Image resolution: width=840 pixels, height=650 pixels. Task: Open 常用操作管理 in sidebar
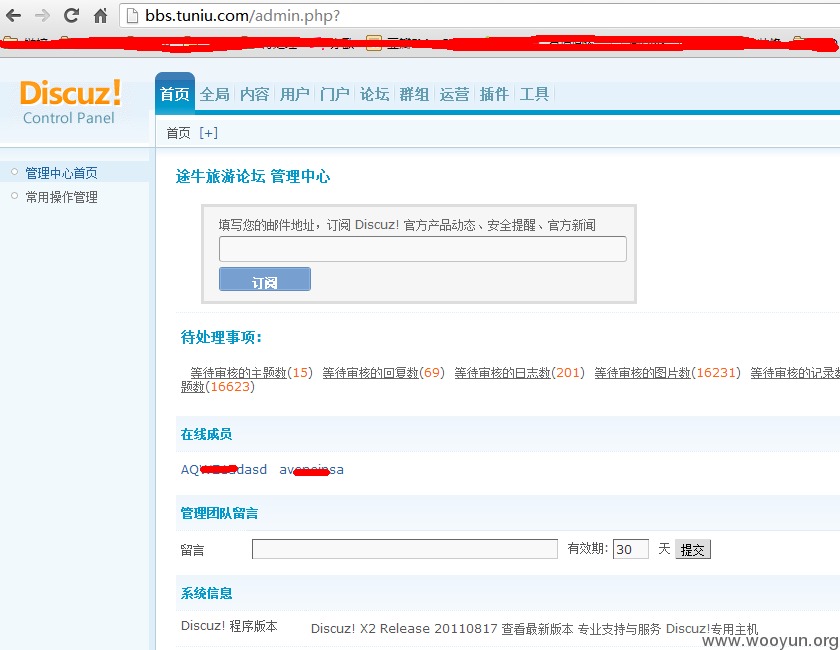(x=62, y=197)
